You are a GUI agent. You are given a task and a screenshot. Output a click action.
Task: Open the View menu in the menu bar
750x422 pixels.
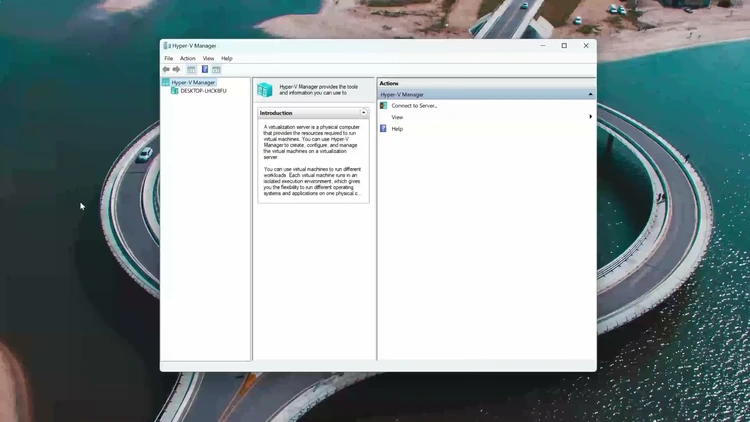tap(208, 58)
